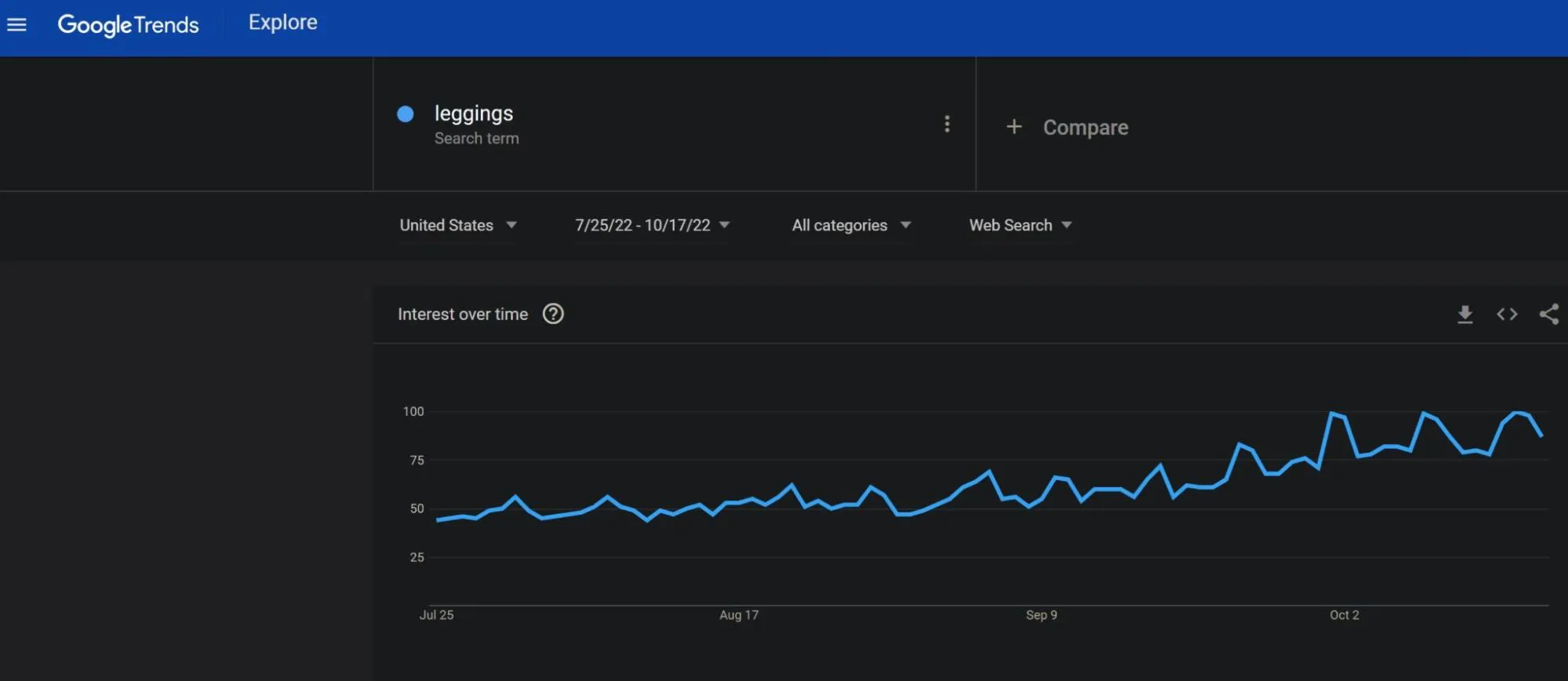Click the Google Trends logo

pos(128,25)
